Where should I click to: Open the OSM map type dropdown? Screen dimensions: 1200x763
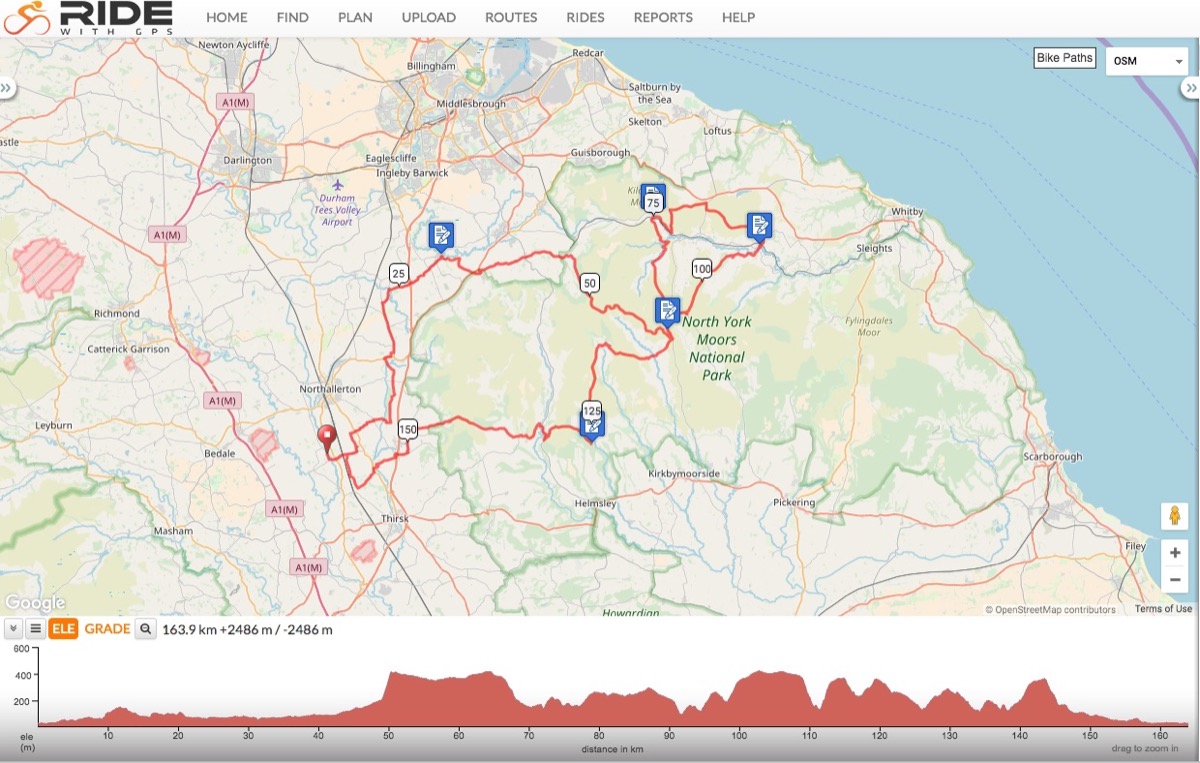[x=1146, y=61]
